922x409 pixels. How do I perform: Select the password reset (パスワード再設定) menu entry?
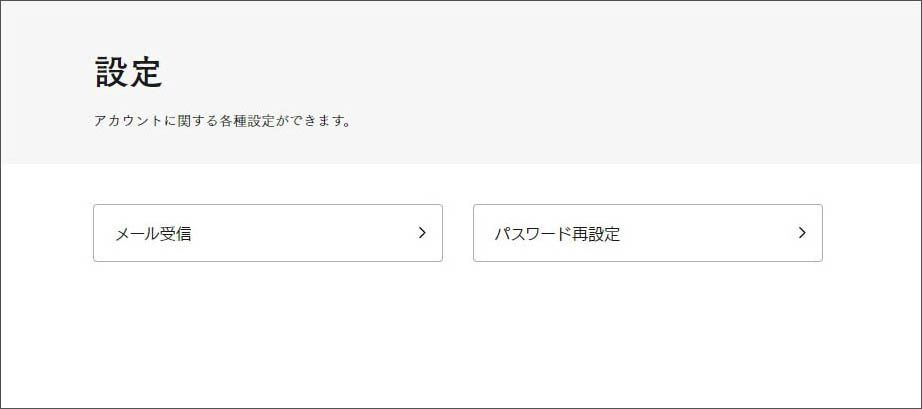647,233
